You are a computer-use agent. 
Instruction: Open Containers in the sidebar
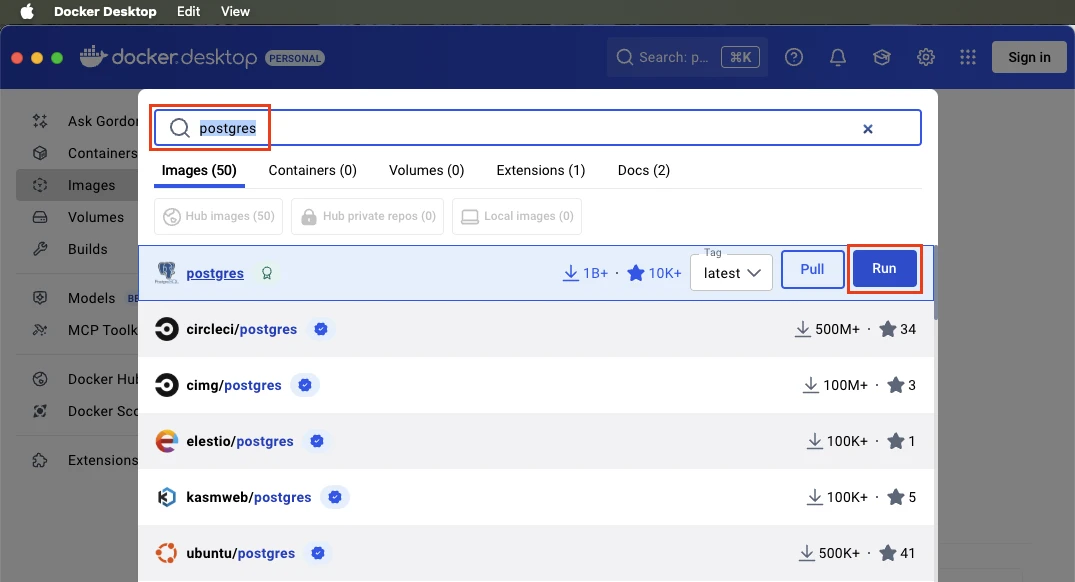click(102, 154)
